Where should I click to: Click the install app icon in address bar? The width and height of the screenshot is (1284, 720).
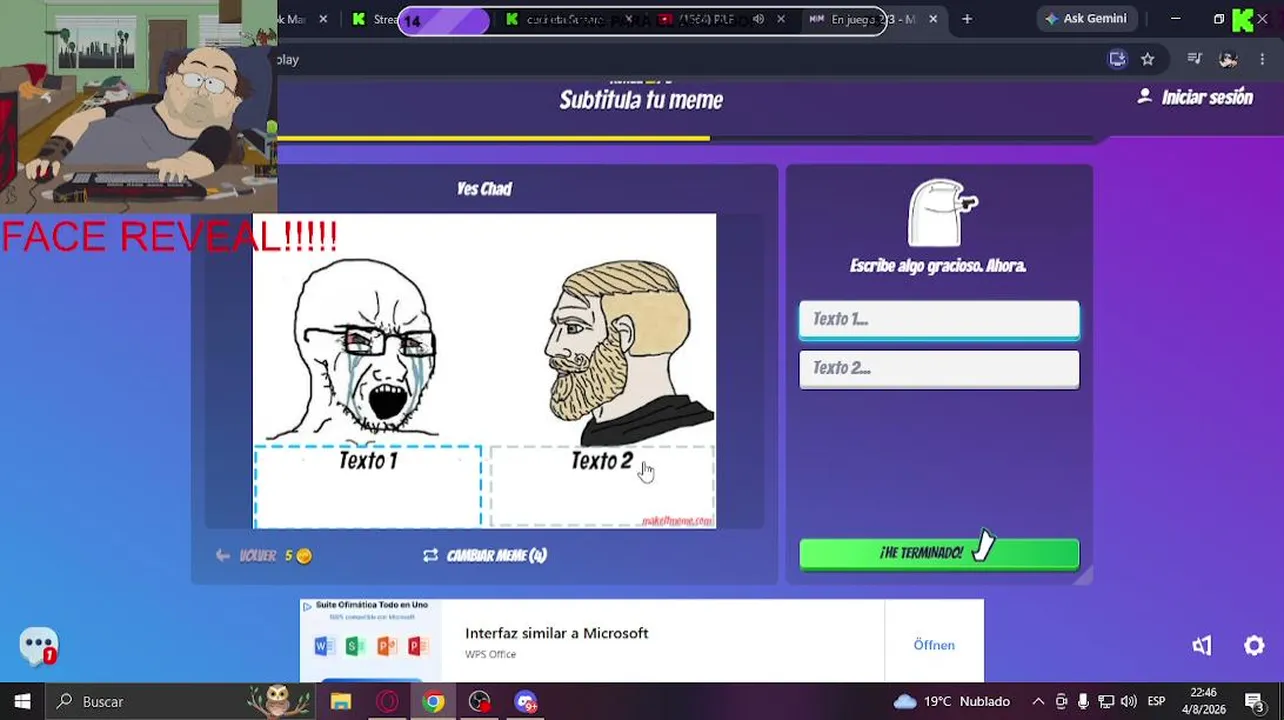click(x=1117, y=59)
